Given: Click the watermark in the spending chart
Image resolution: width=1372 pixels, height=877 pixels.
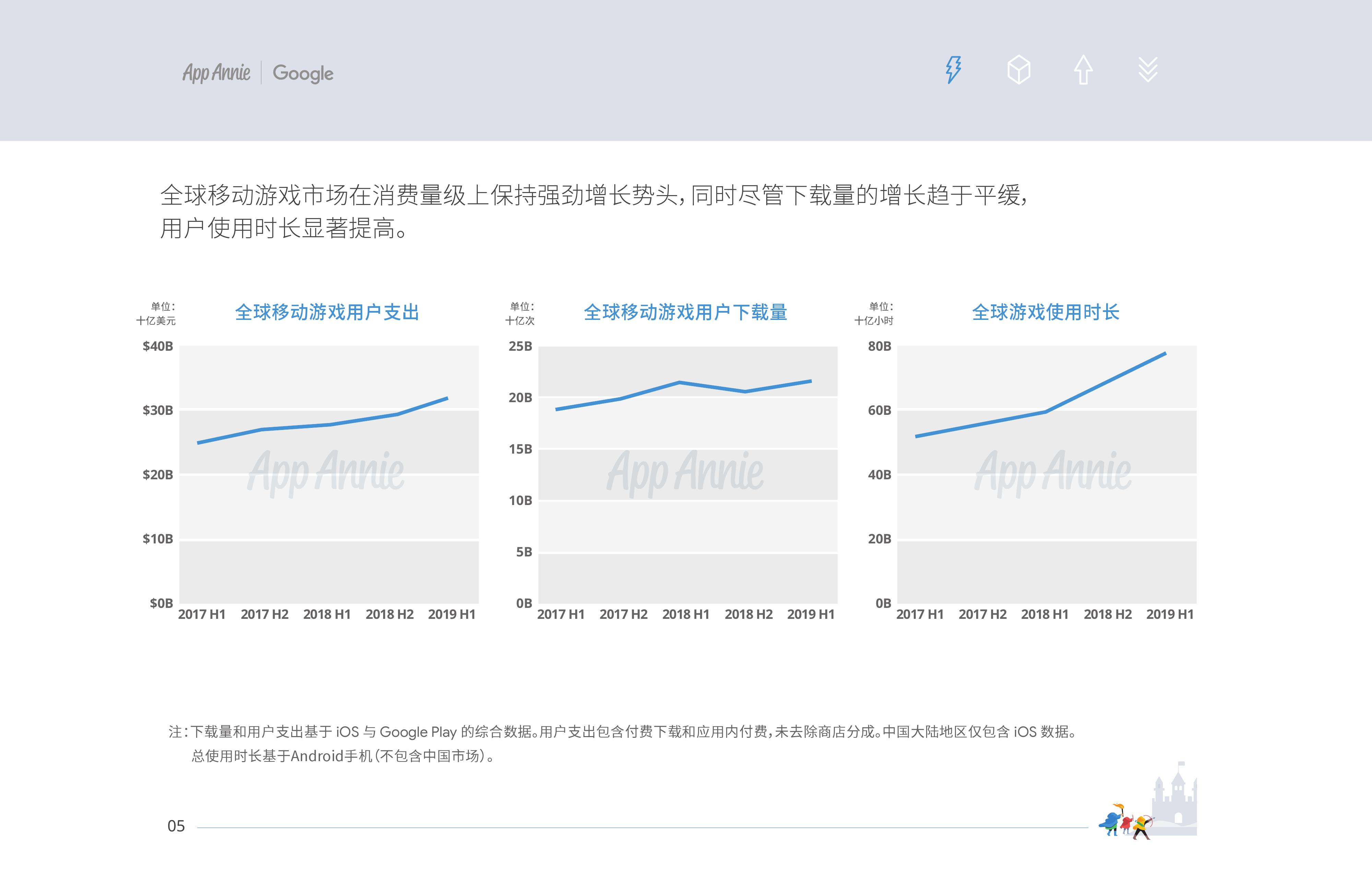Looking at the screenshot, I should pos(326,471).
